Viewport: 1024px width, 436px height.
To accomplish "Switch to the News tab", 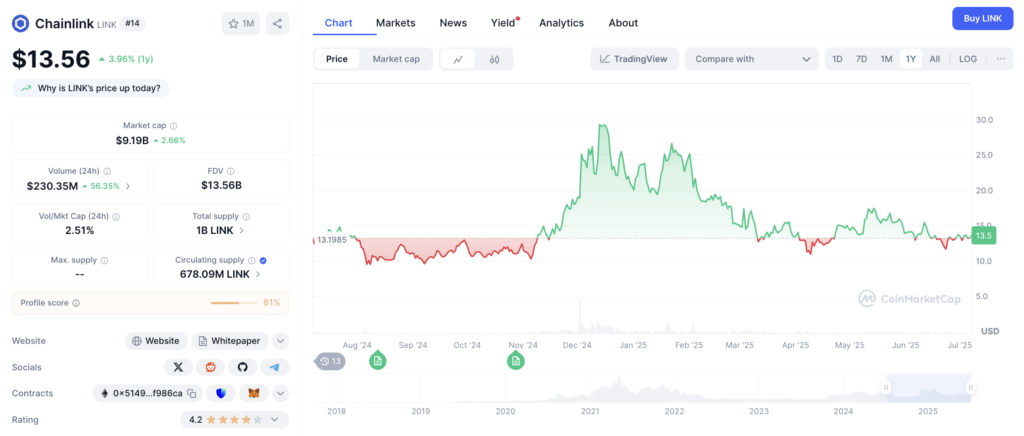I will [453, 23].
